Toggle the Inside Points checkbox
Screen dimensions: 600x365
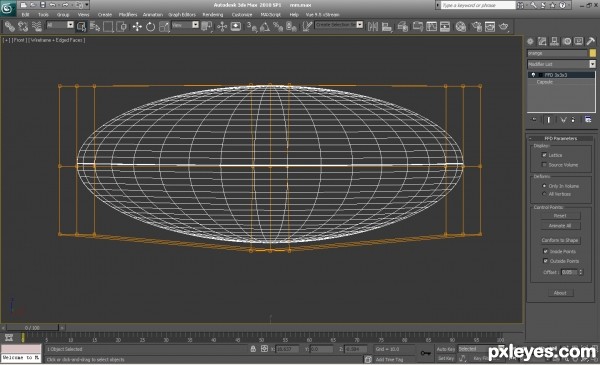click(x=546, y=251)
